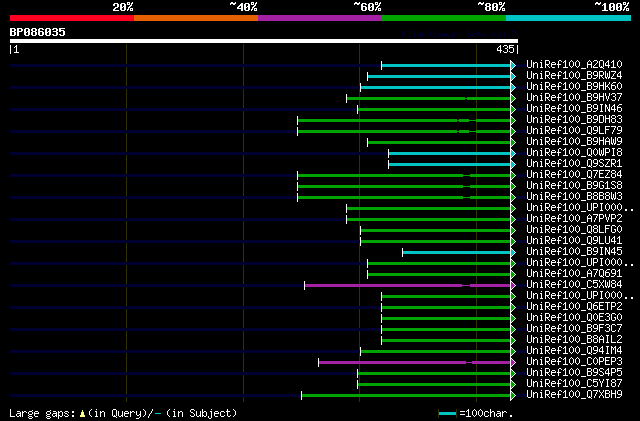Select the BP086035 query name
Screen dimensions: 640x421
tap(38, 32)
